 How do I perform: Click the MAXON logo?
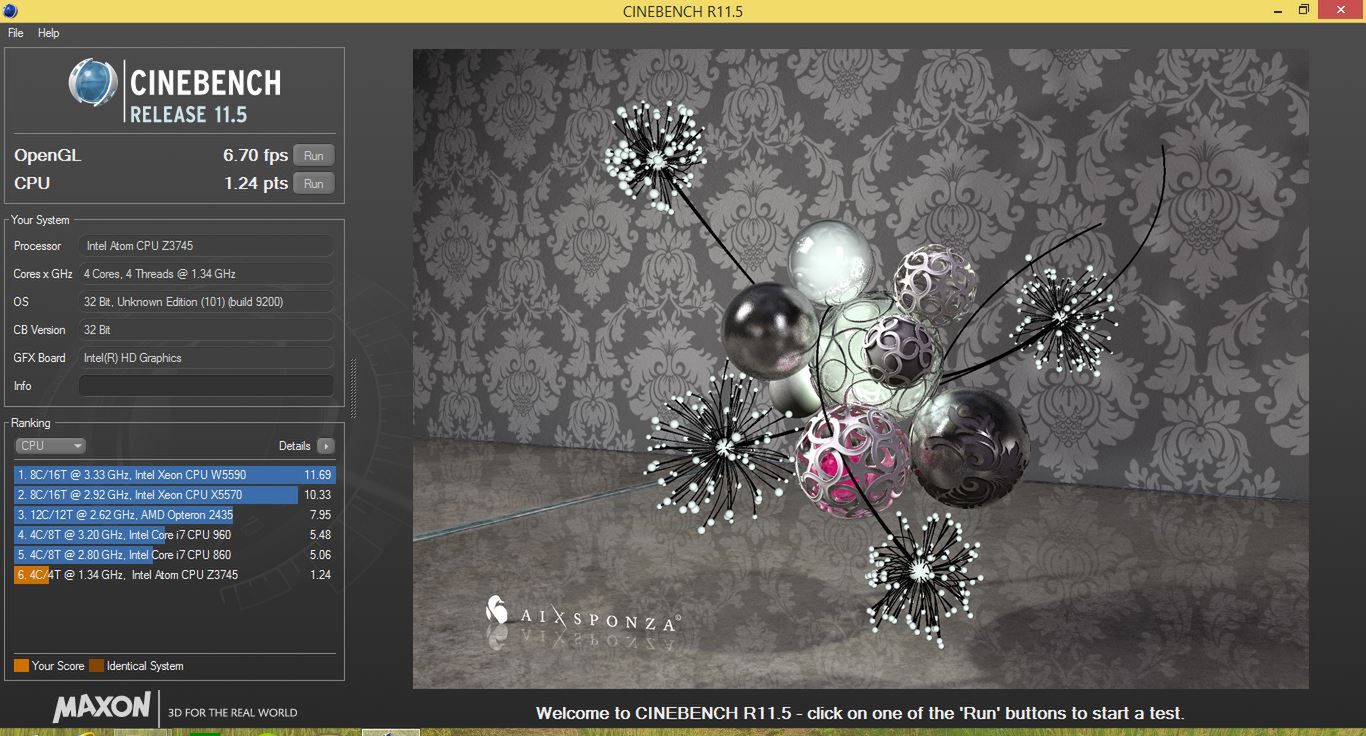click(102, 708)
